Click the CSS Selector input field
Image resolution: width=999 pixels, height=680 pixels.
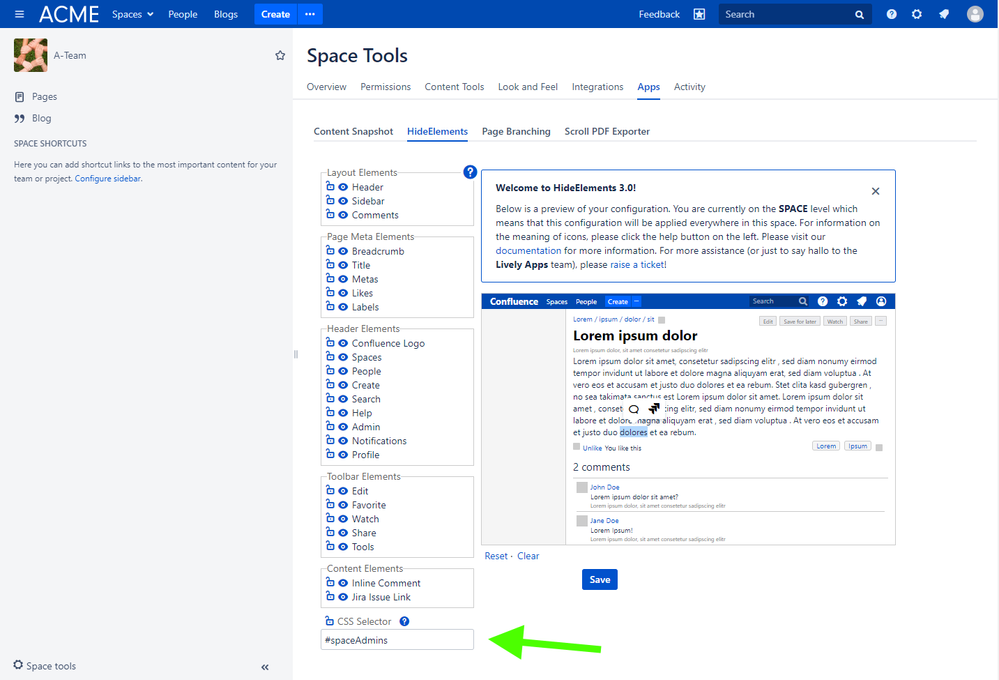pyautogui.click(x=397, y=640)
